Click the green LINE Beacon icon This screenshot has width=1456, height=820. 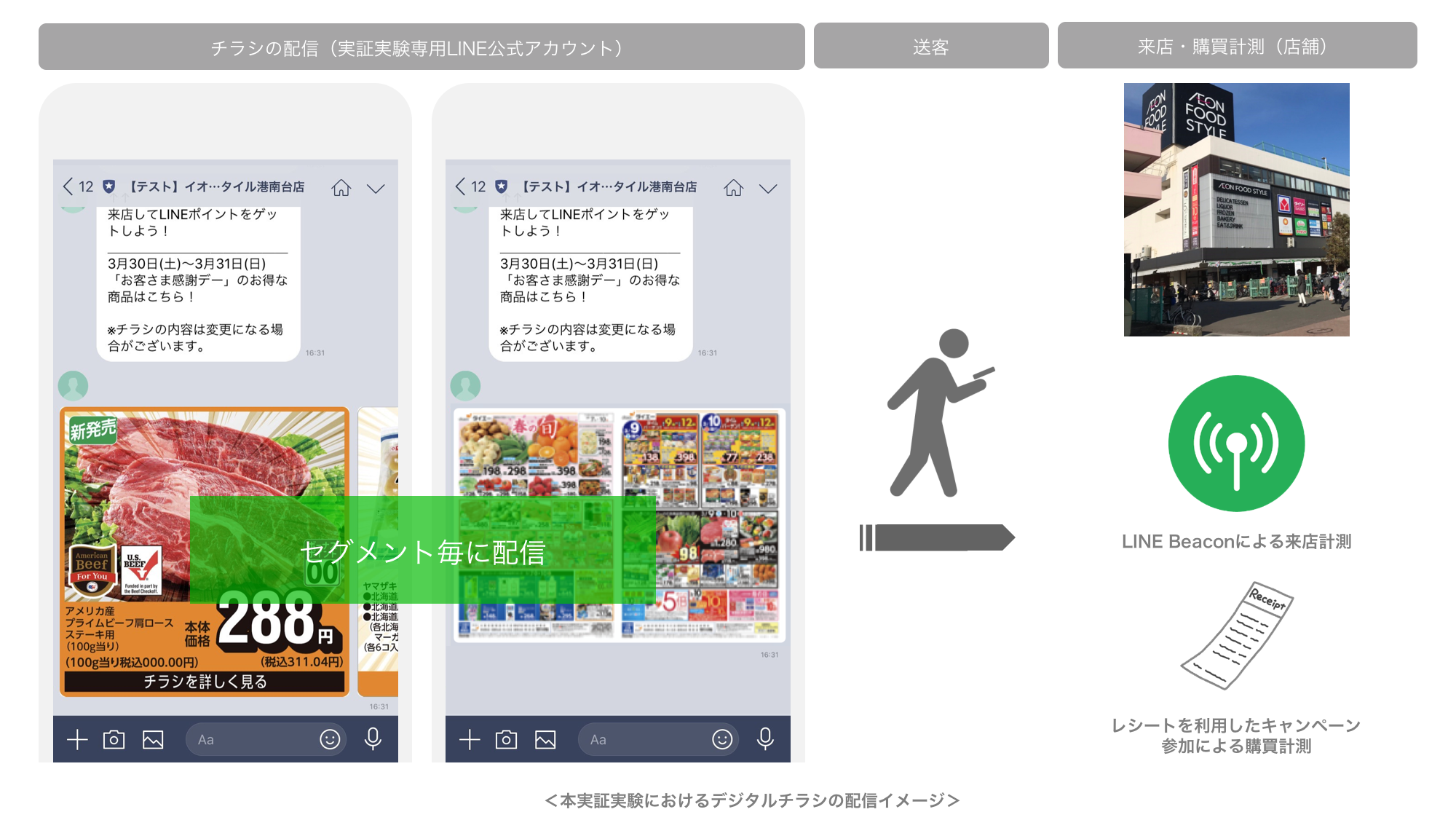[x=1236, y=443]
